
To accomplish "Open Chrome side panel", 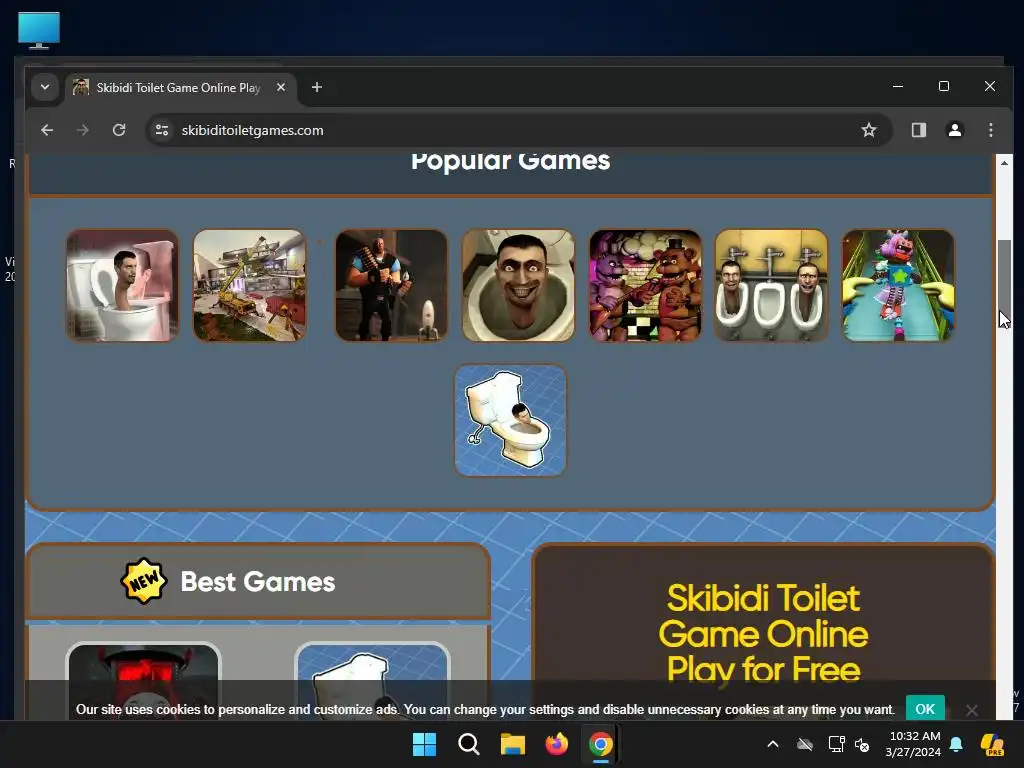I will [919, 130].
